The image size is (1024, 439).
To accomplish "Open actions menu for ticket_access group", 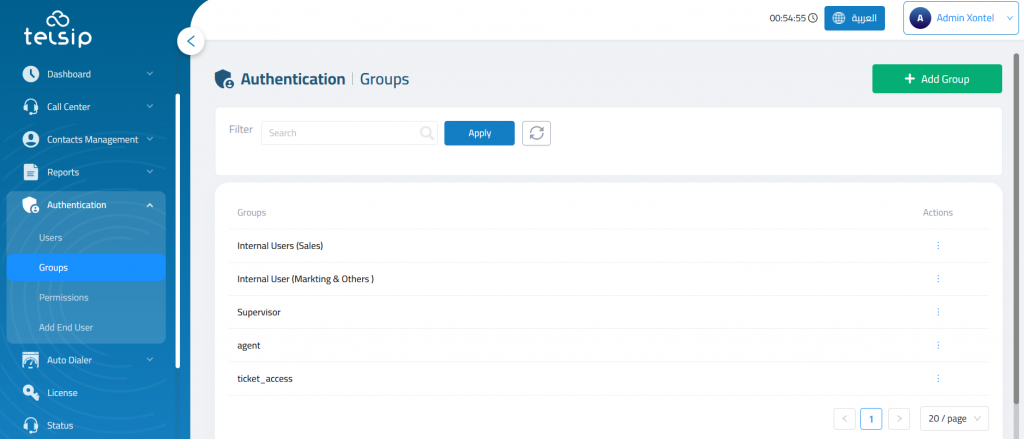I will pos(938,378).
